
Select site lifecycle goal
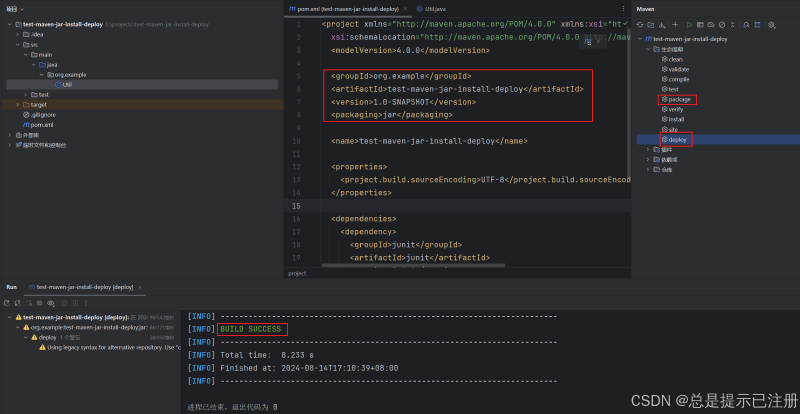tap(669, 130)
